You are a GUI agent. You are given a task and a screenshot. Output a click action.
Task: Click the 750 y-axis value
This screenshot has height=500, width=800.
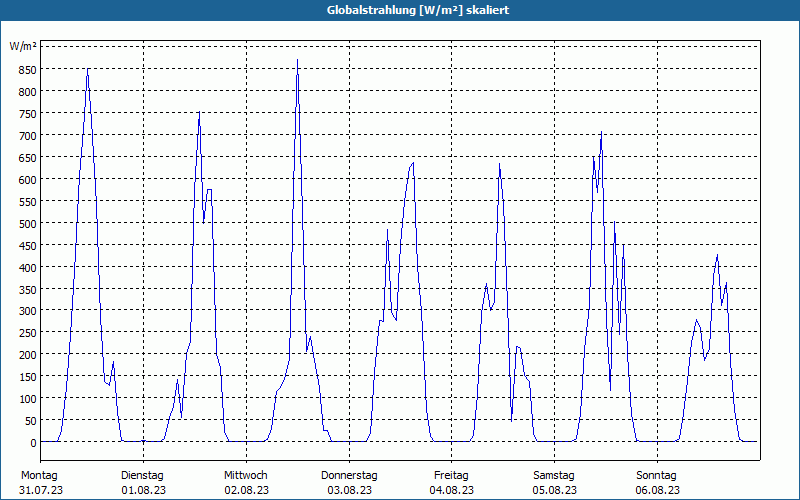click(27, 114)
